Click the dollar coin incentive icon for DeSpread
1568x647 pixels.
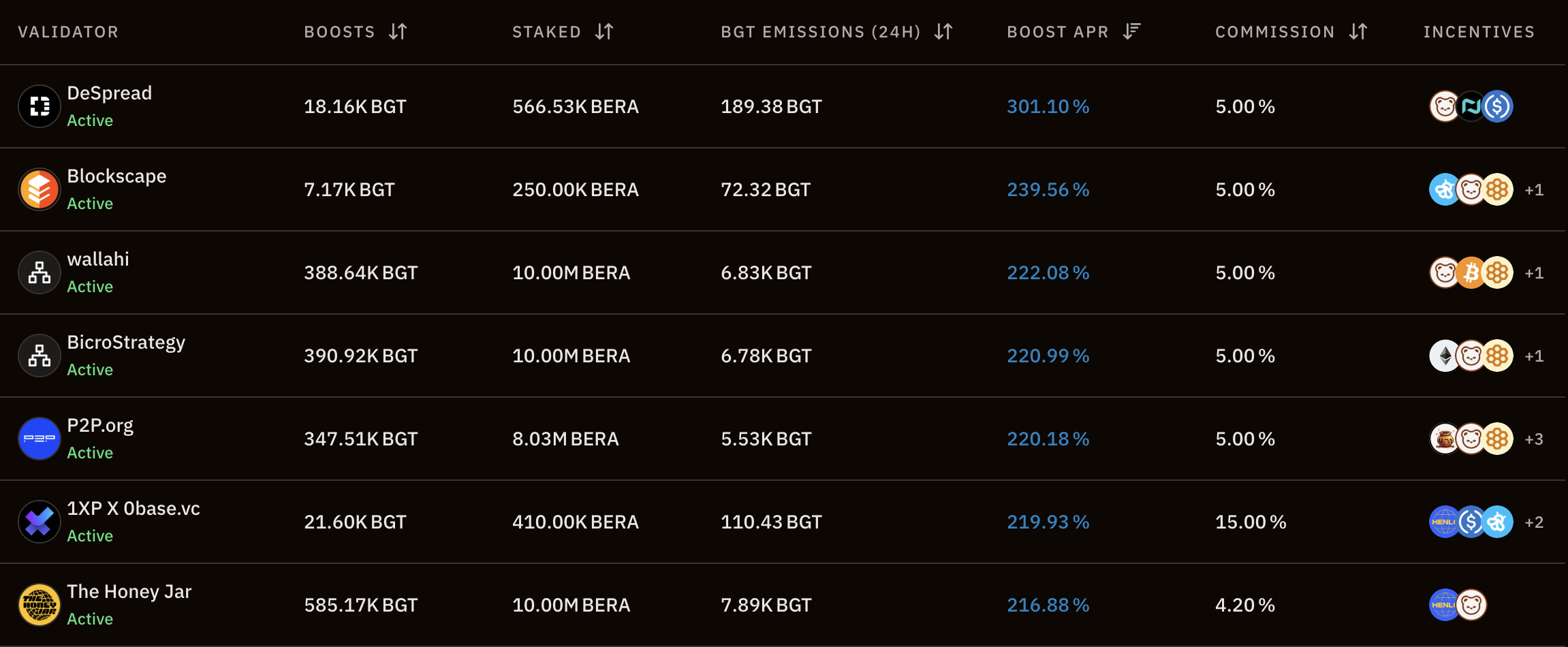coord(1497,106)
